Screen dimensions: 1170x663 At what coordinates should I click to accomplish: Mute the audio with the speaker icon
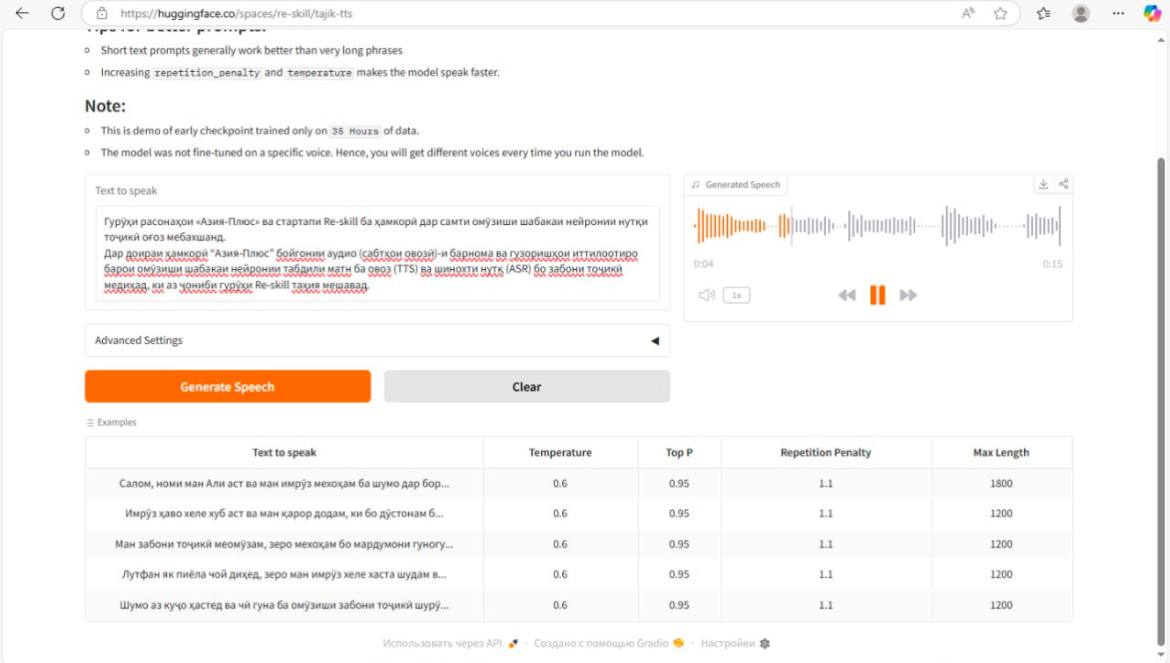706,295
